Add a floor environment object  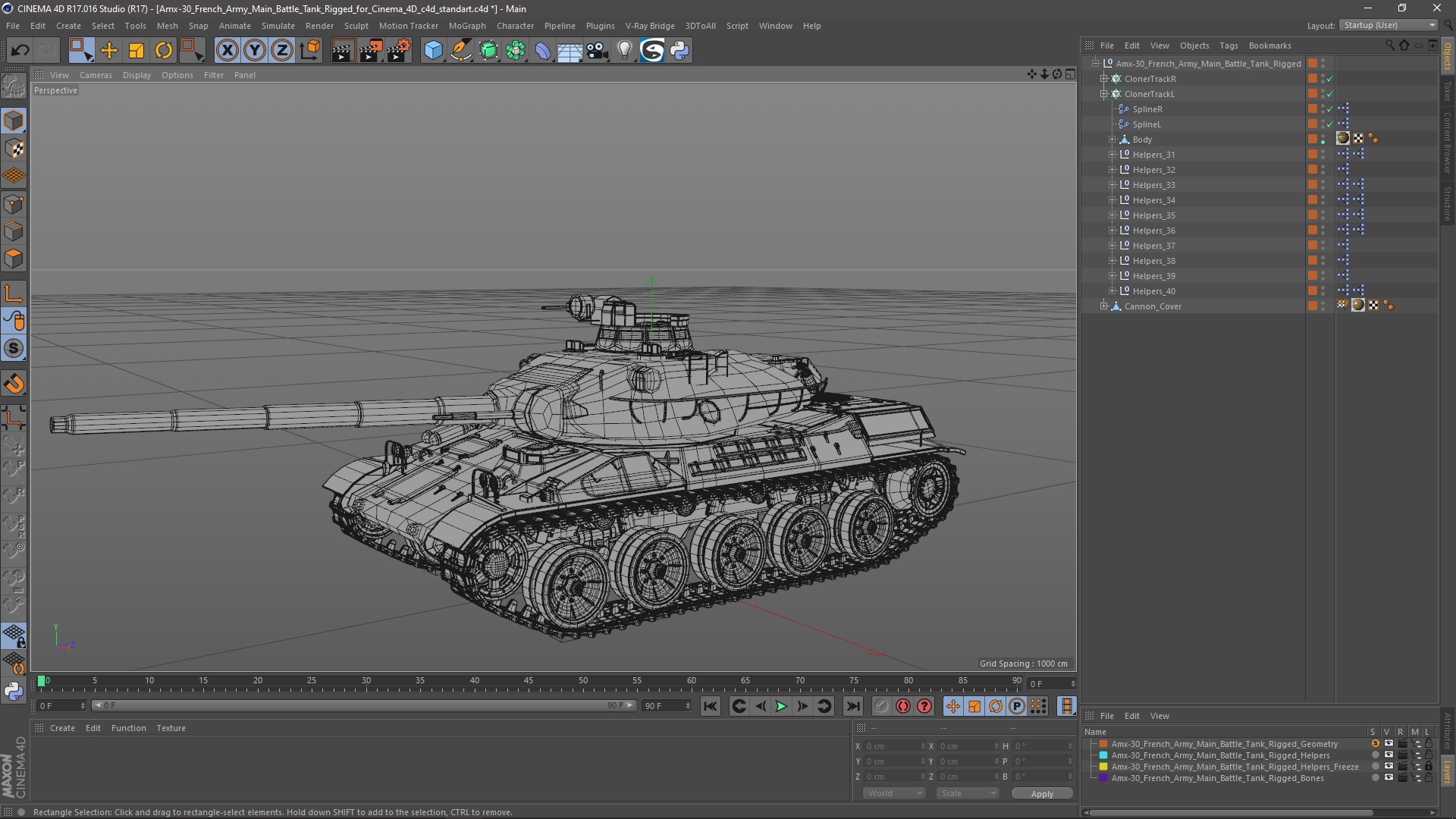570,51
